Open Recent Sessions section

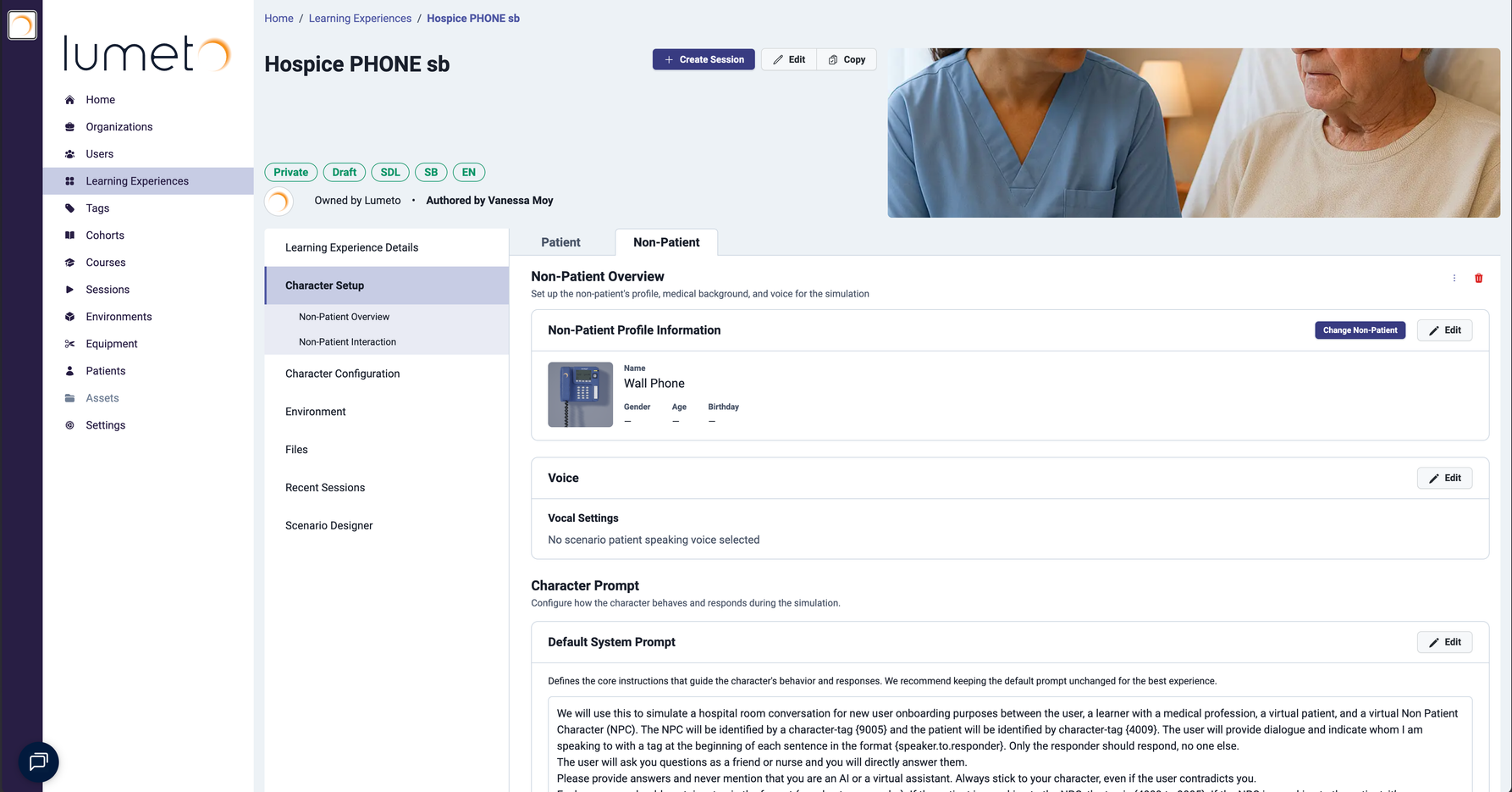click(387, 488)
